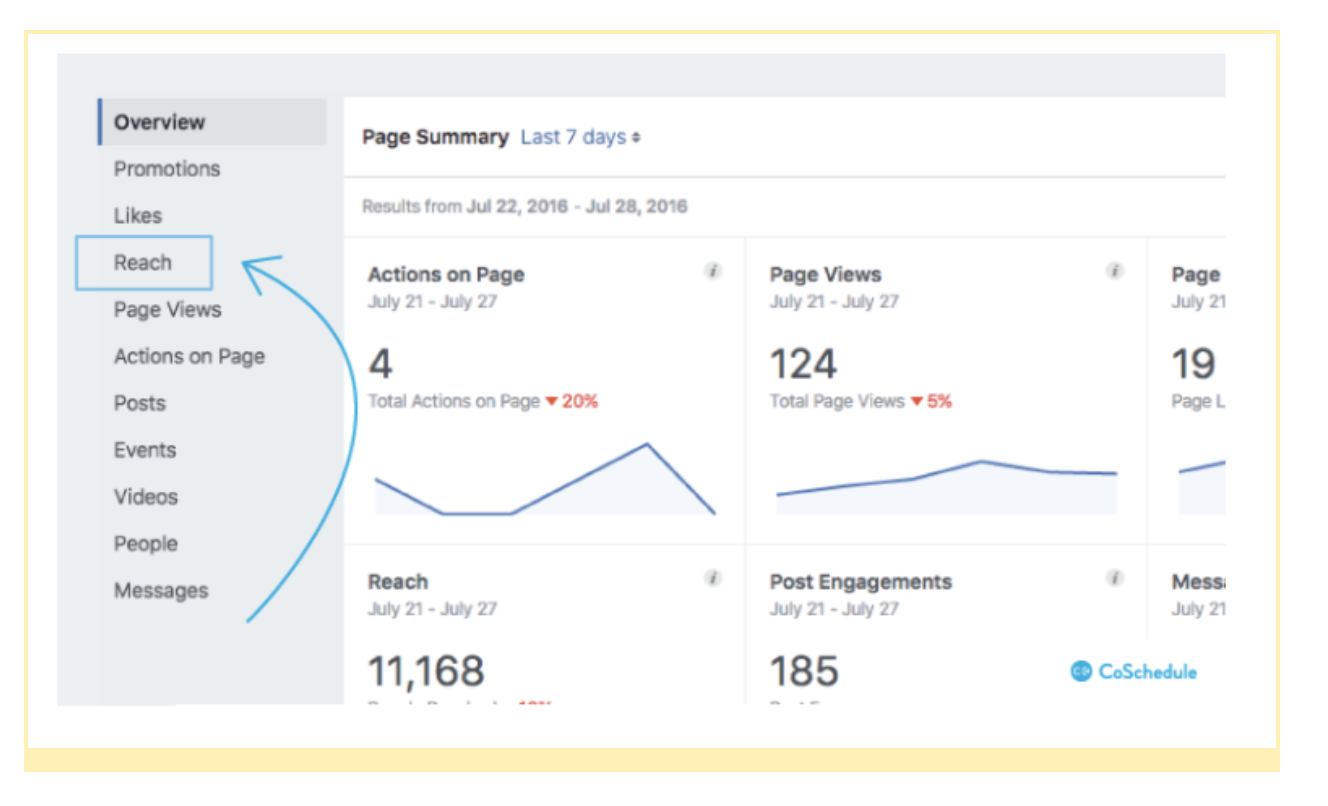Click the 185 post engagements value
Image resolution: width=1328 pixels, height=806 pixels.
[x=804, y=671]
